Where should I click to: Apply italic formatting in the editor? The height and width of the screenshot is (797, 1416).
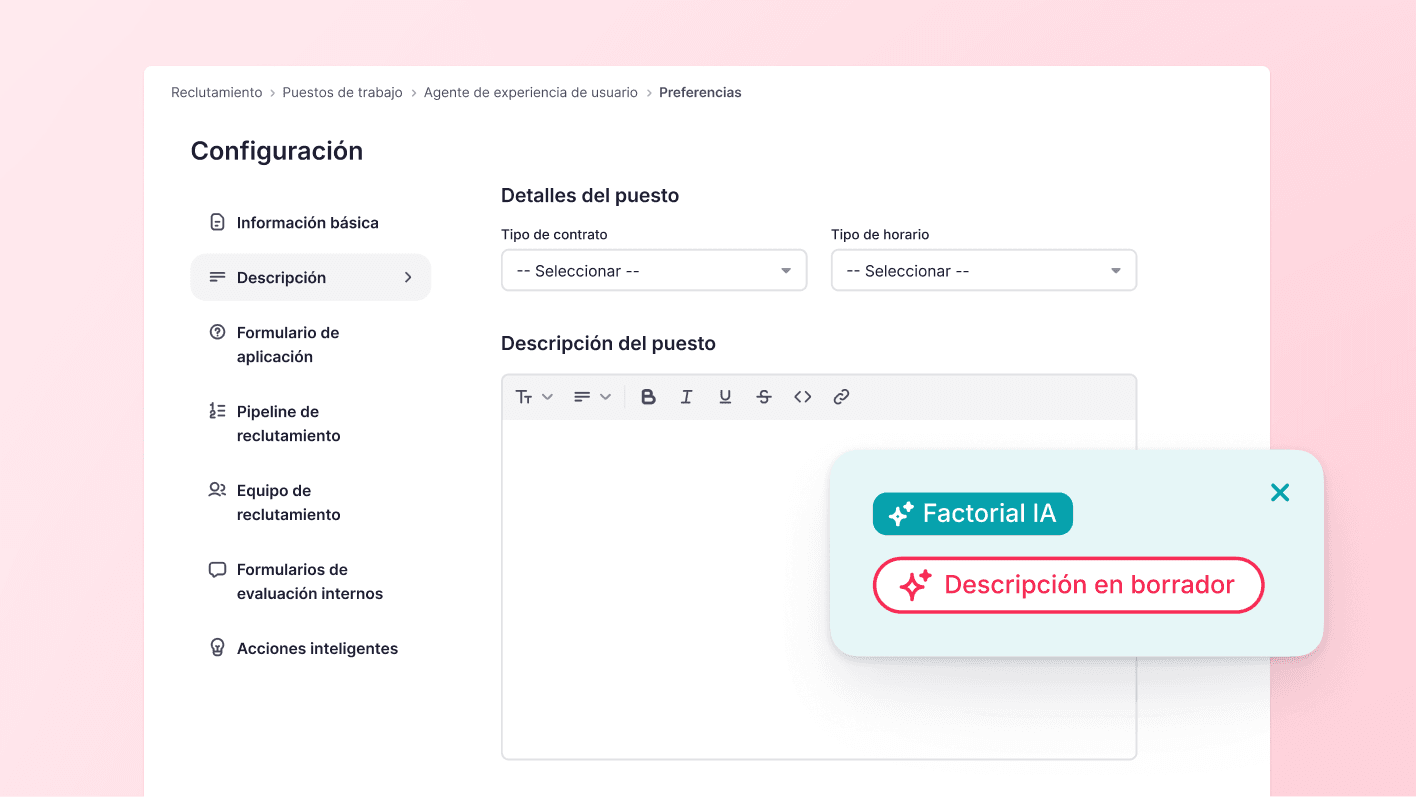686,396
